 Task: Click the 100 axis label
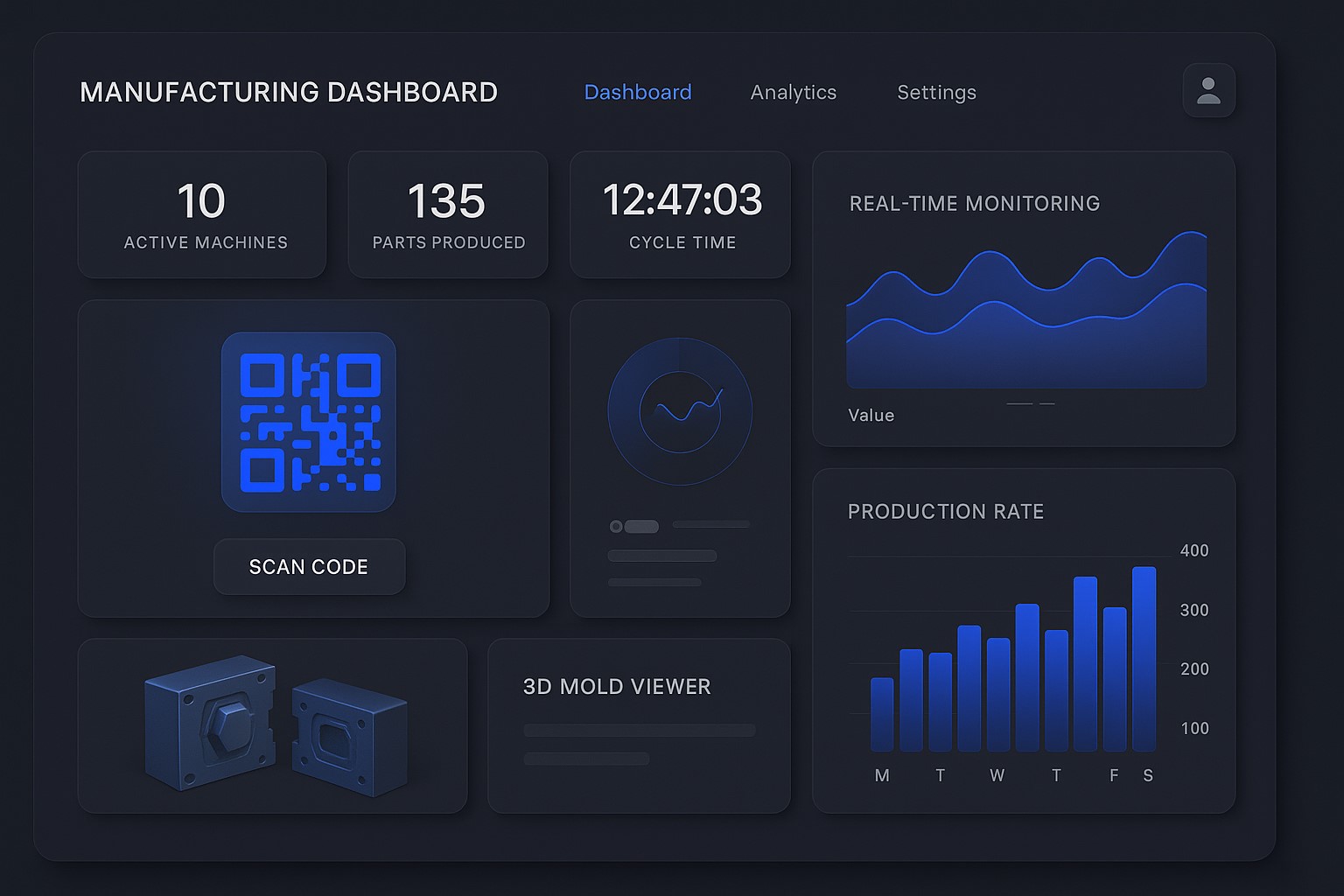click(x=1194, y=728)
